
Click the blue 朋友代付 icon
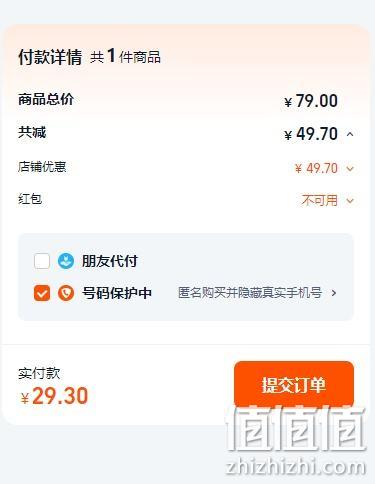click(66, 261)
